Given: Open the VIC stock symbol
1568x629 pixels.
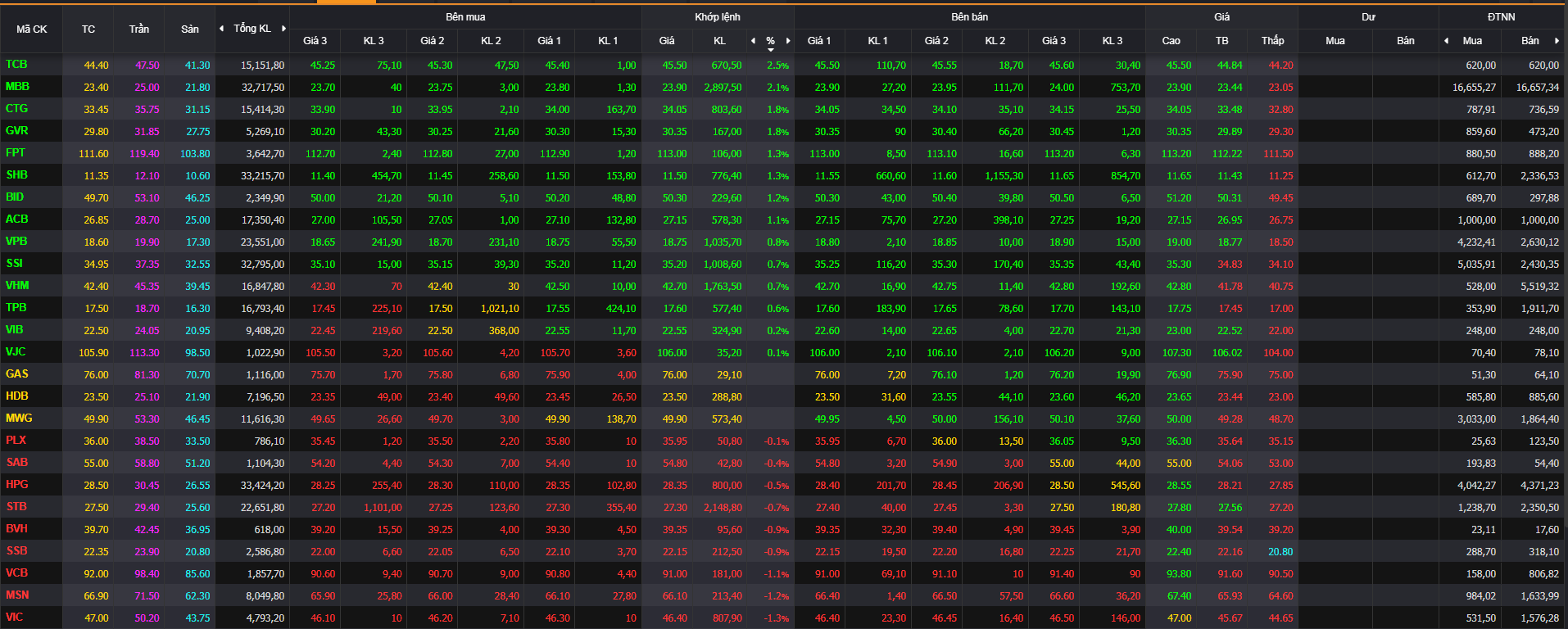Looking at the screenshot, I should tap(15, 618).
